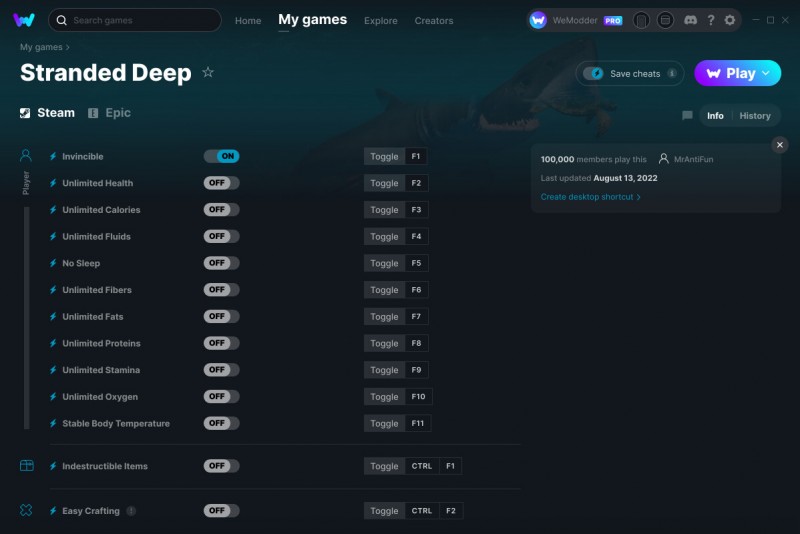Turn off the Invincible toggle
This screenshot has height=534, width=800.
tap(221, 156)
